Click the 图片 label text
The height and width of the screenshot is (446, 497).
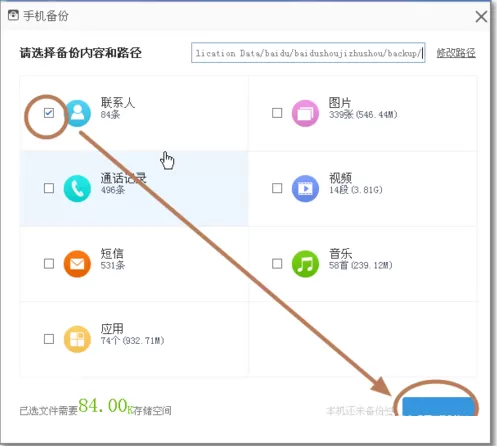coord(340,103)
